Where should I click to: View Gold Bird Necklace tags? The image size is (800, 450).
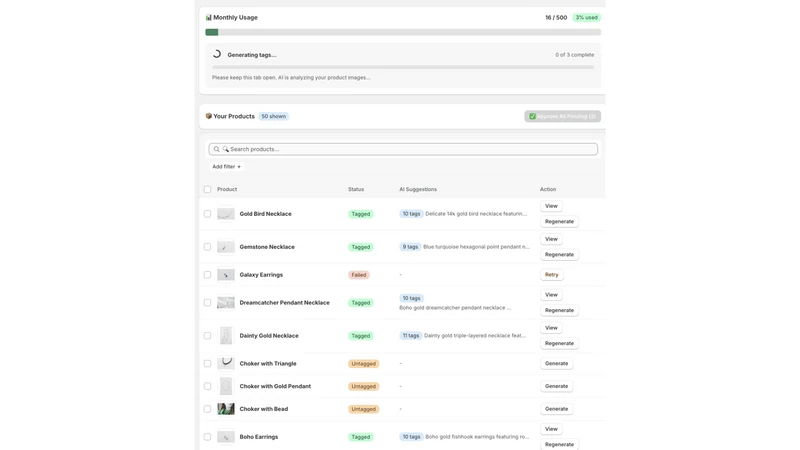click(x=551, y=206)
